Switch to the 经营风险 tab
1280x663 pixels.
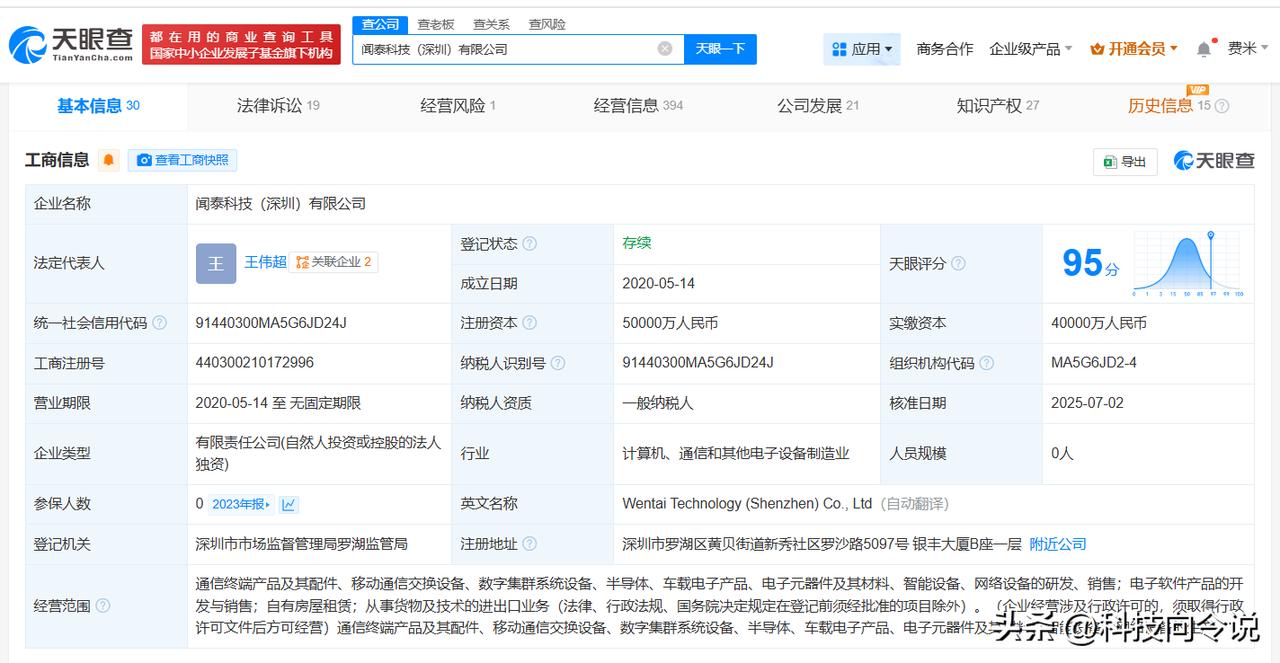pos(458,106)
